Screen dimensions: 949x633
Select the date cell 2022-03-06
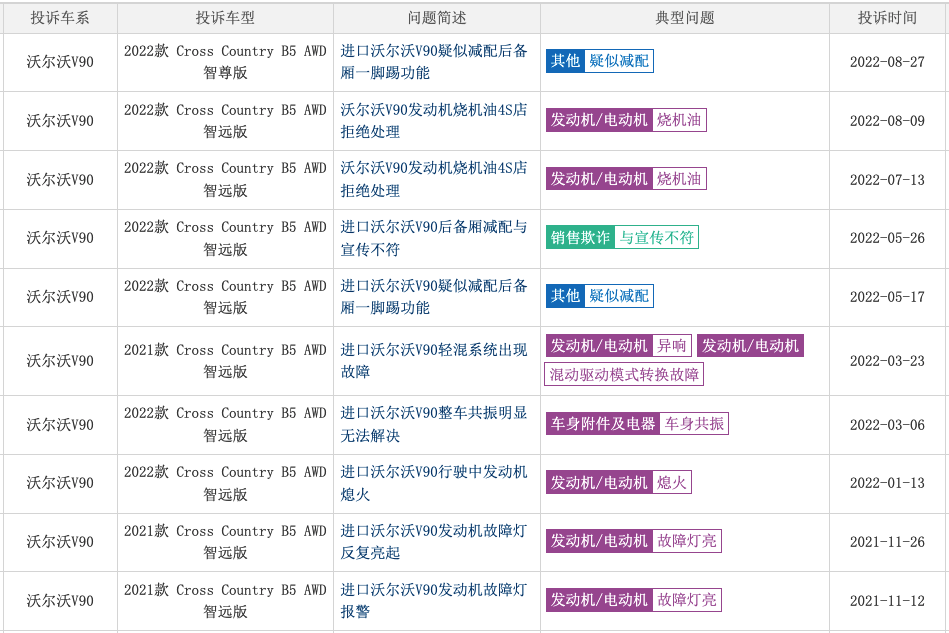click(x=887, y=425)
